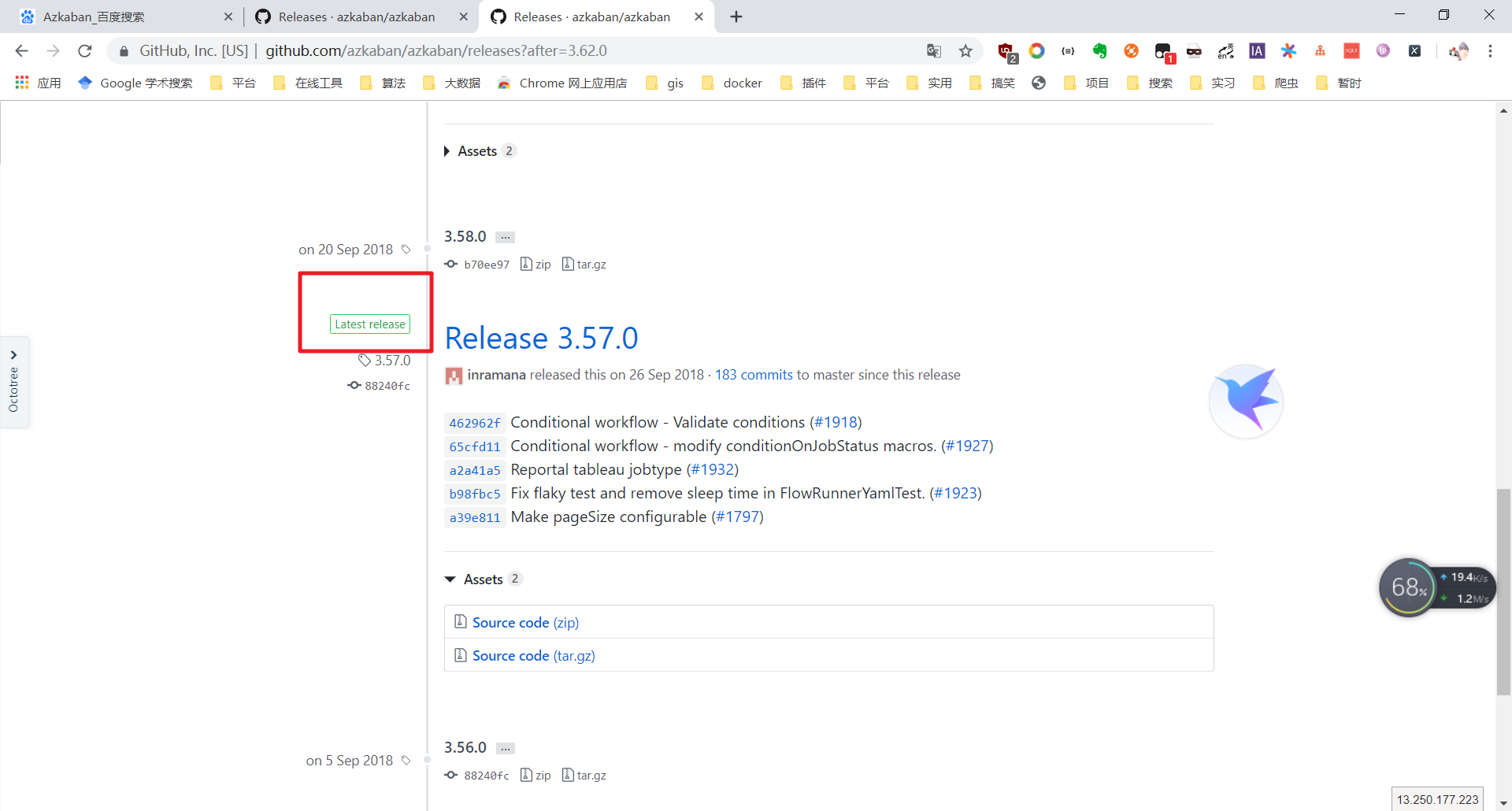Viewport: 1512px width, 811px height.
Task: Click the Evernote elephant extension icon
Action: click(1099, 51)
